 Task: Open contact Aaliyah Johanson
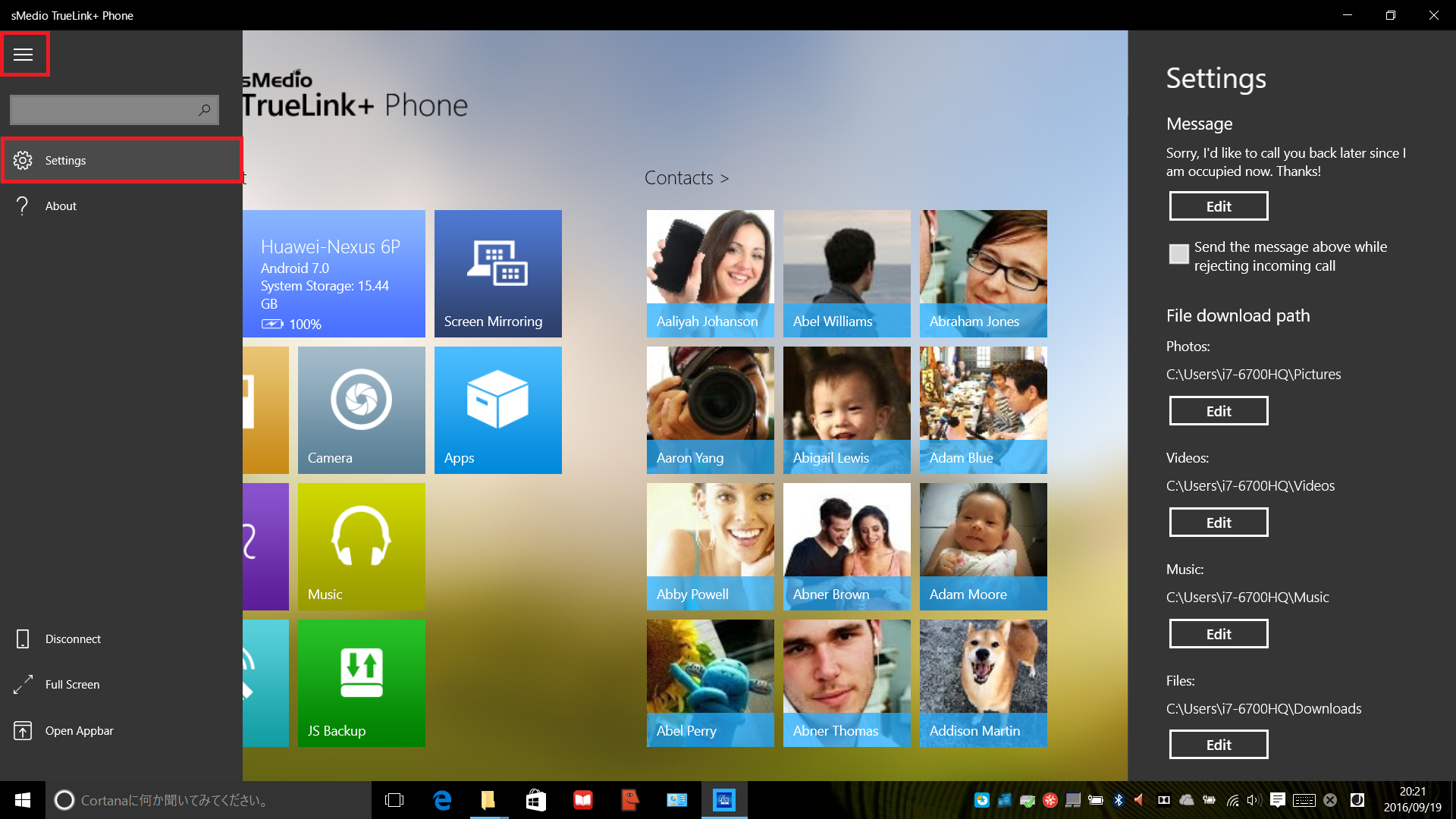click(x=711, y=274)
